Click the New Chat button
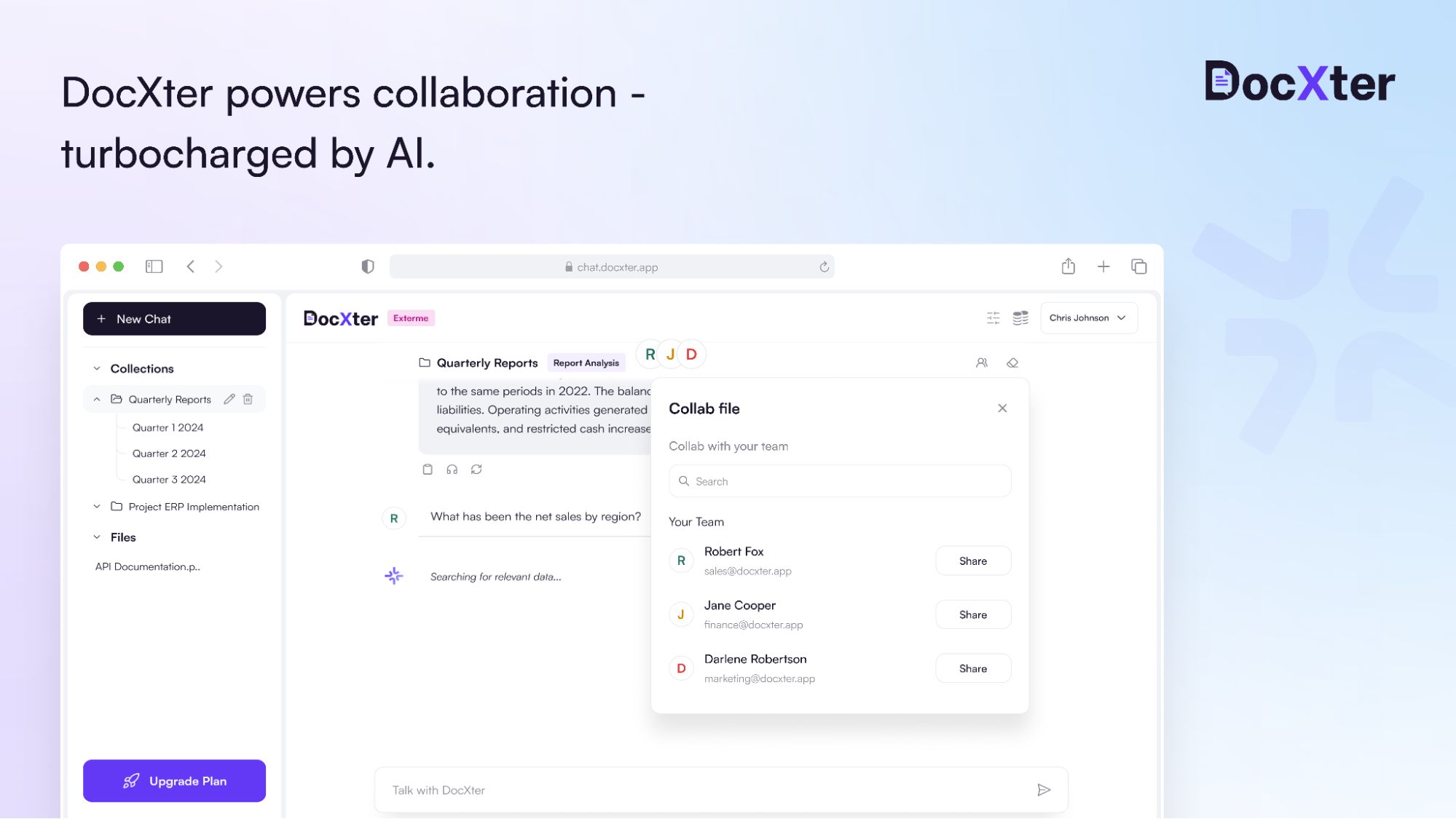The image size is (1456, 819). coord(174,318)
